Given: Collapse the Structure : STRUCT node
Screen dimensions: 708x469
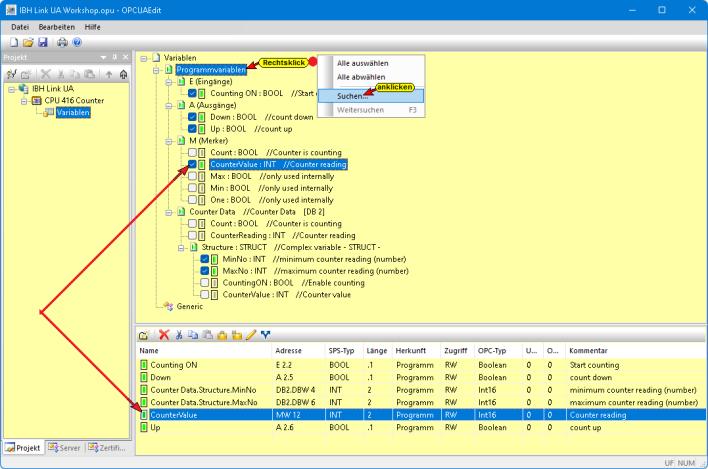Looking at the screenshot, I should pos(181,247).
